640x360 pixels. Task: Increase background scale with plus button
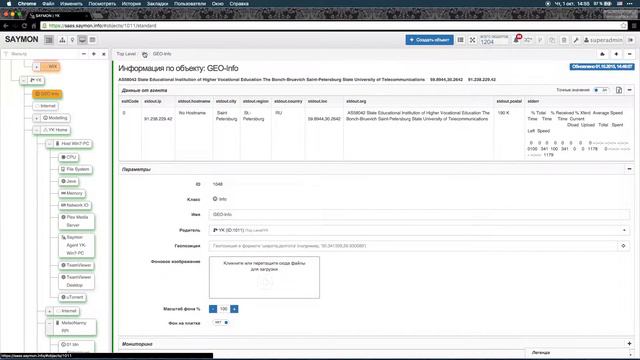pos(234,309)
